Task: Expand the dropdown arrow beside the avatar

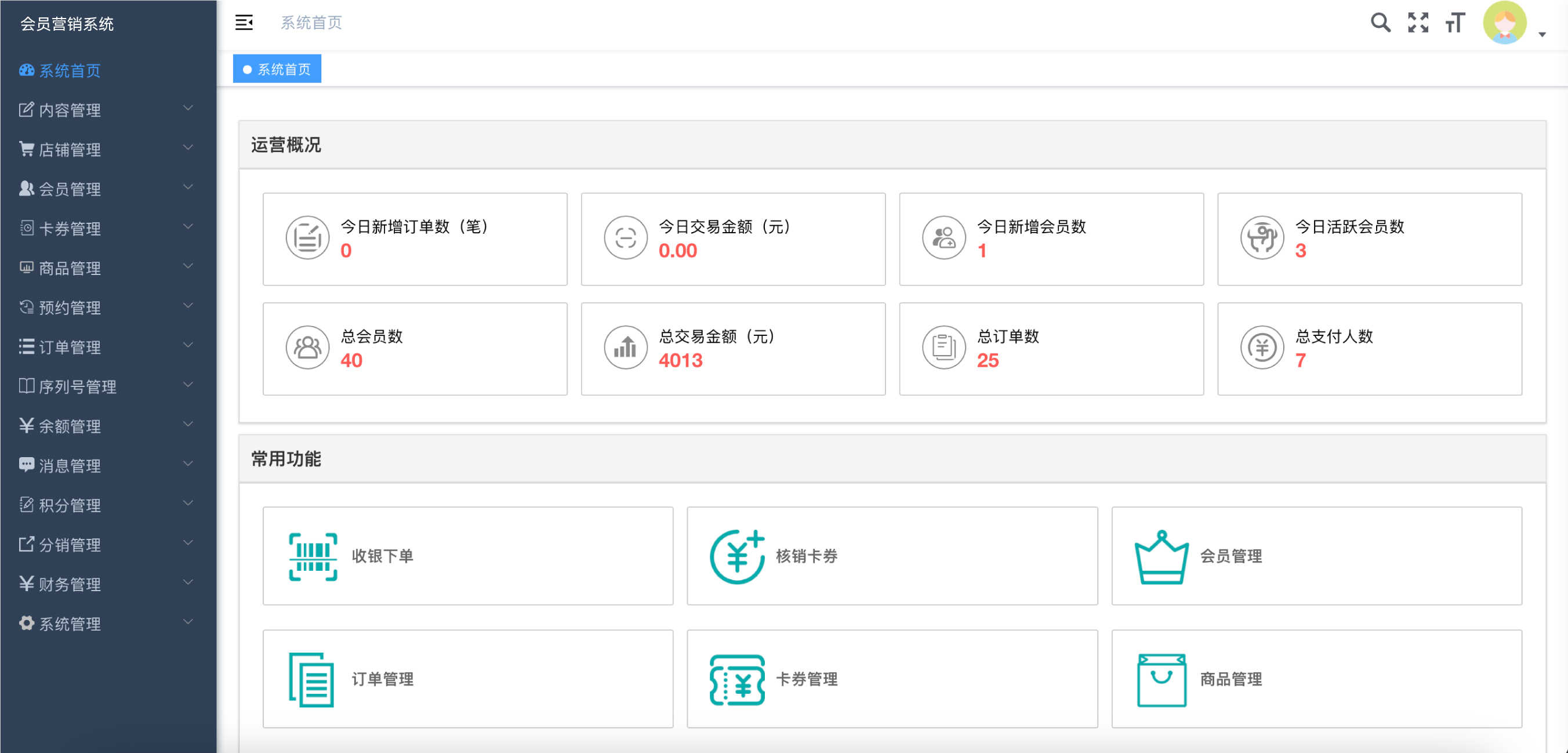Action: tap(1542, 35)
